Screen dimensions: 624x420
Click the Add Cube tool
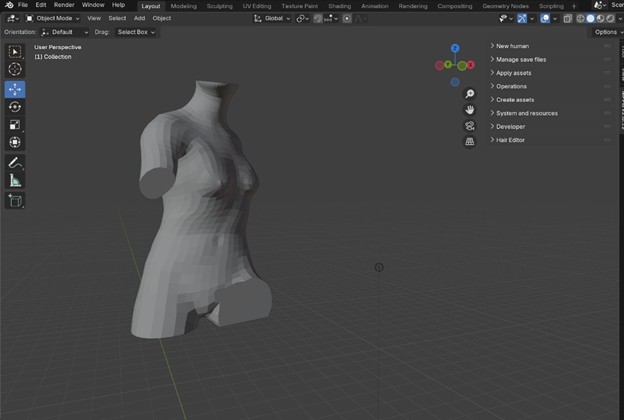15,200
